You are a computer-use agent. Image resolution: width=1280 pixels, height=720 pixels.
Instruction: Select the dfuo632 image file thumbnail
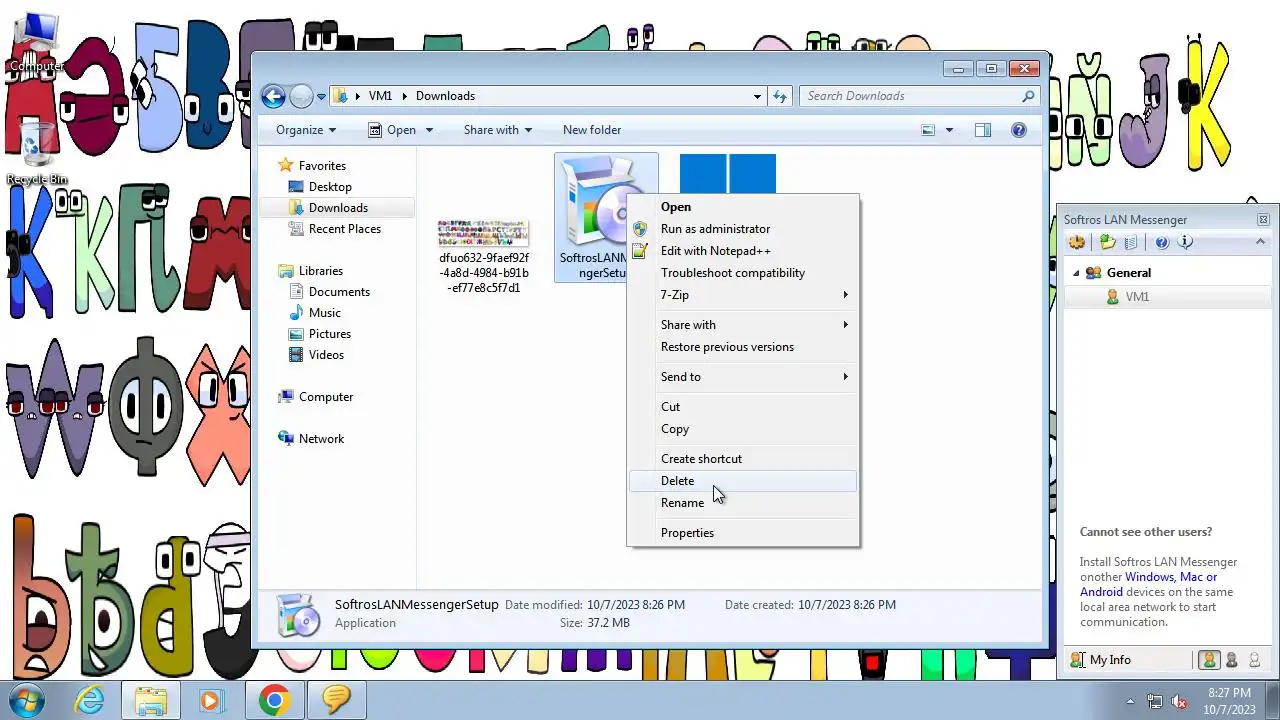point(484,232)
